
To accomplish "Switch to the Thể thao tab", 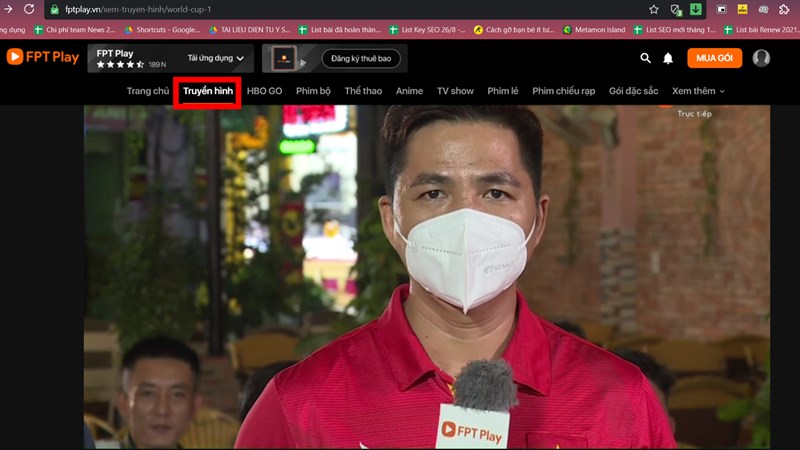I will click(363, 91).
